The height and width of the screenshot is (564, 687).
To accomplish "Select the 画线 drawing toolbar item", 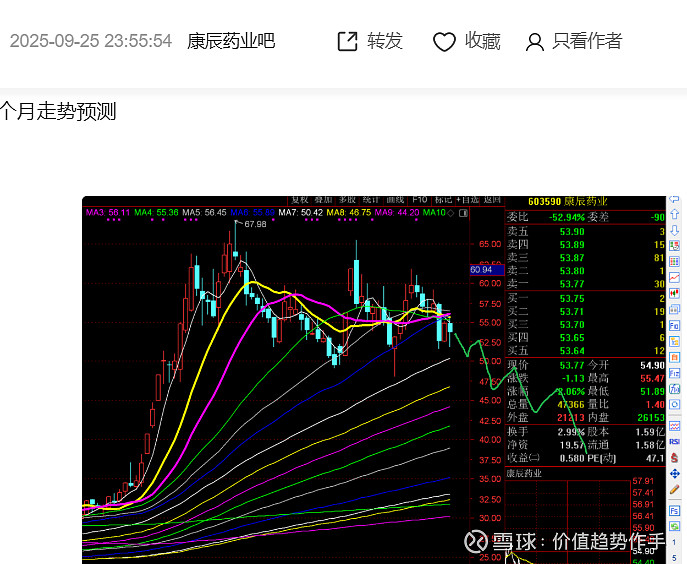I will coord(395,200).
